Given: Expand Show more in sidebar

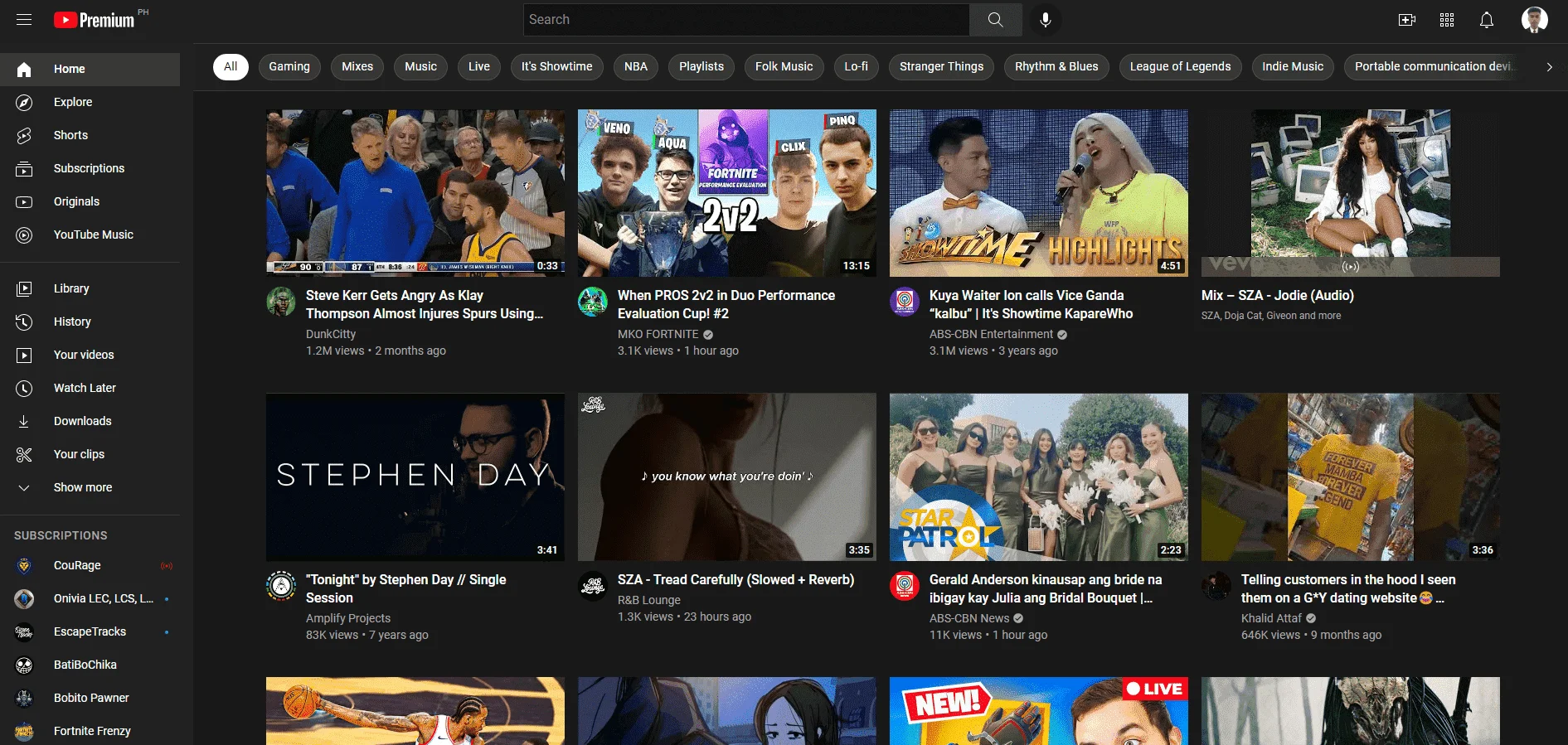Looking at the screenshot, I should (90, 488).
